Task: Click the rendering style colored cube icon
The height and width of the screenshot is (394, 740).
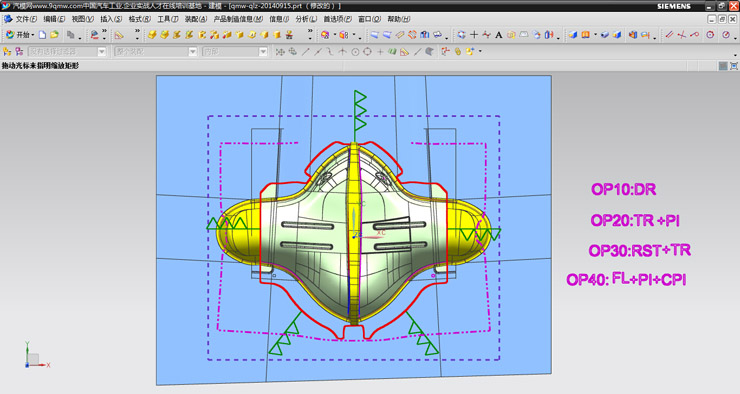Action: tap(344, 35)
